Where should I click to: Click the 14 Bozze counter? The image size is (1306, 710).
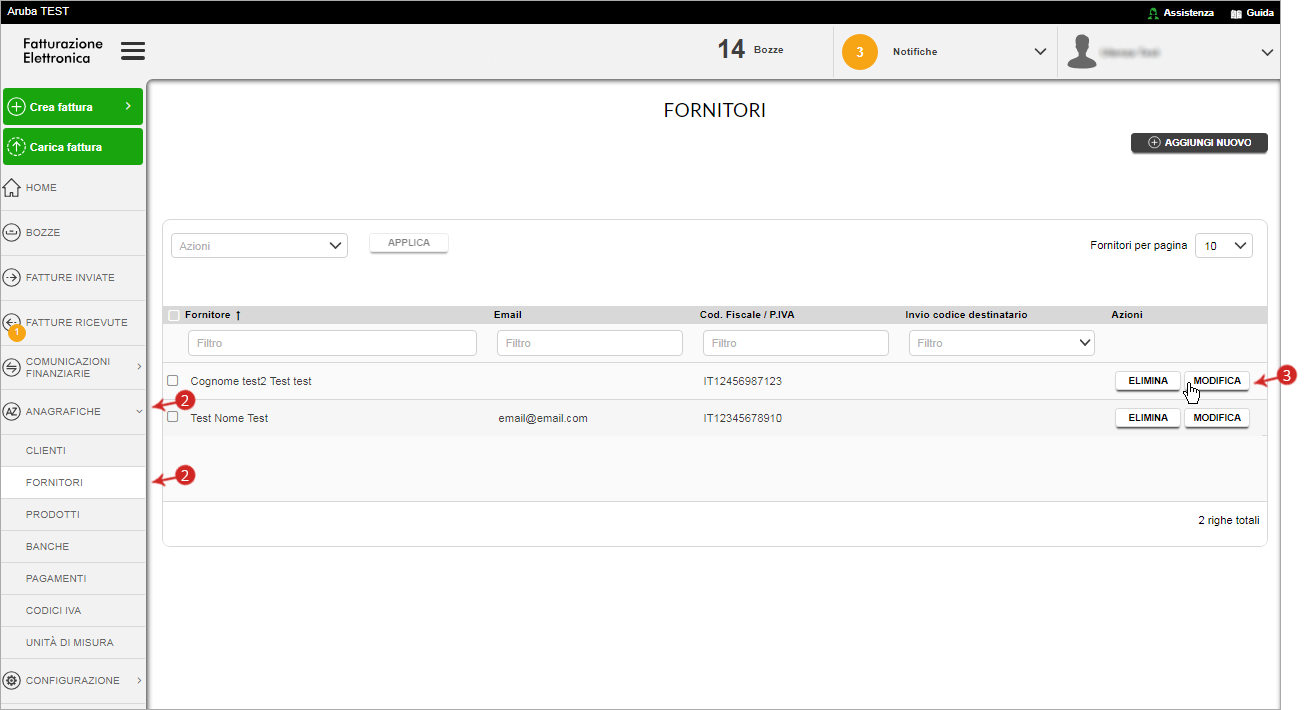751,49
